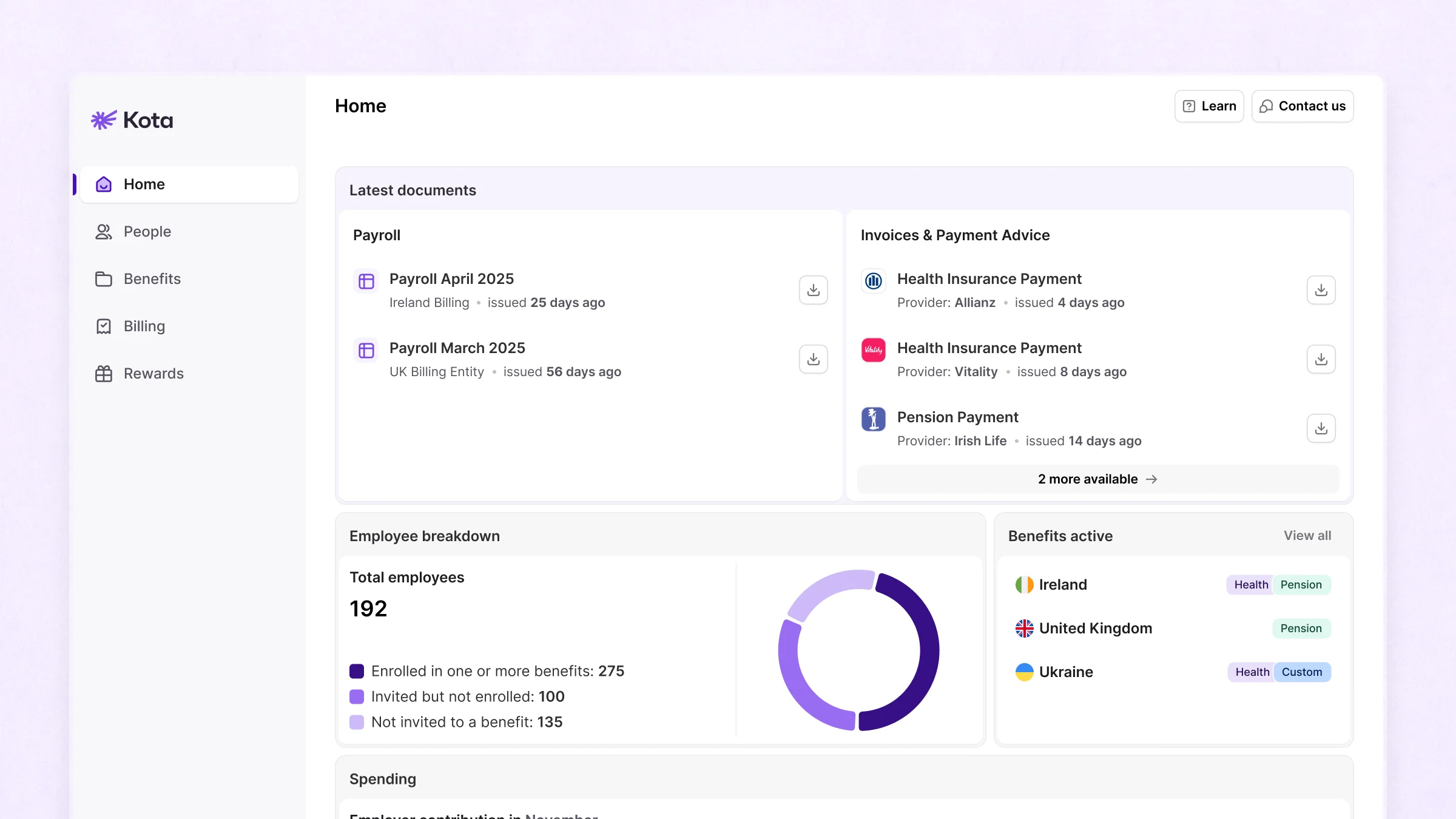The height and width of the screenshot is (819, 1456).
Task: Download the Payroll April 2025 document
Action: tap(813, 290)
